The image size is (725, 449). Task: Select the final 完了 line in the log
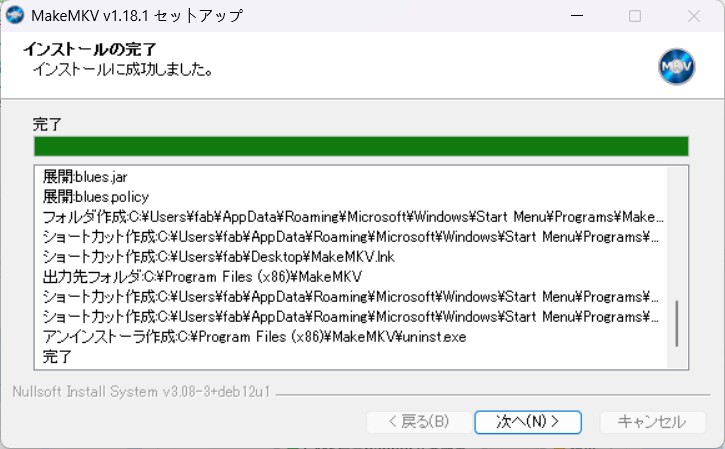coord(57,357)
